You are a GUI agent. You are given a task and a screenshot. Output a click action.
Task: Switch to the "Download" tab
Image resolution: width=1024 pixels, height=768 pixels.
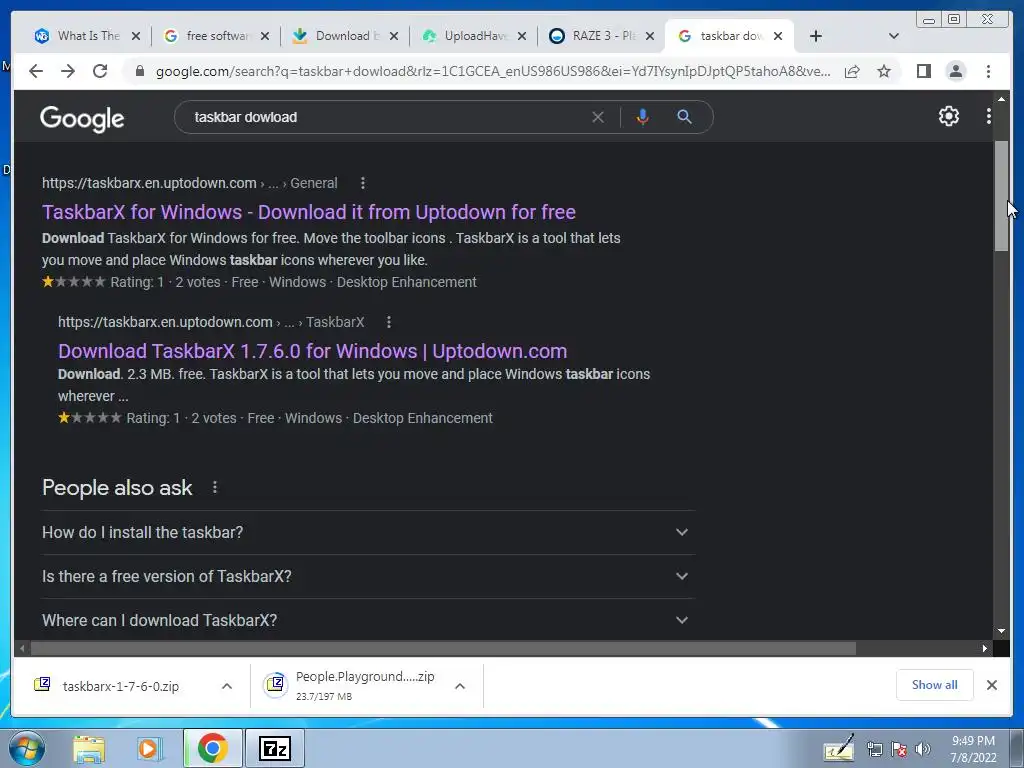[344, 36]
